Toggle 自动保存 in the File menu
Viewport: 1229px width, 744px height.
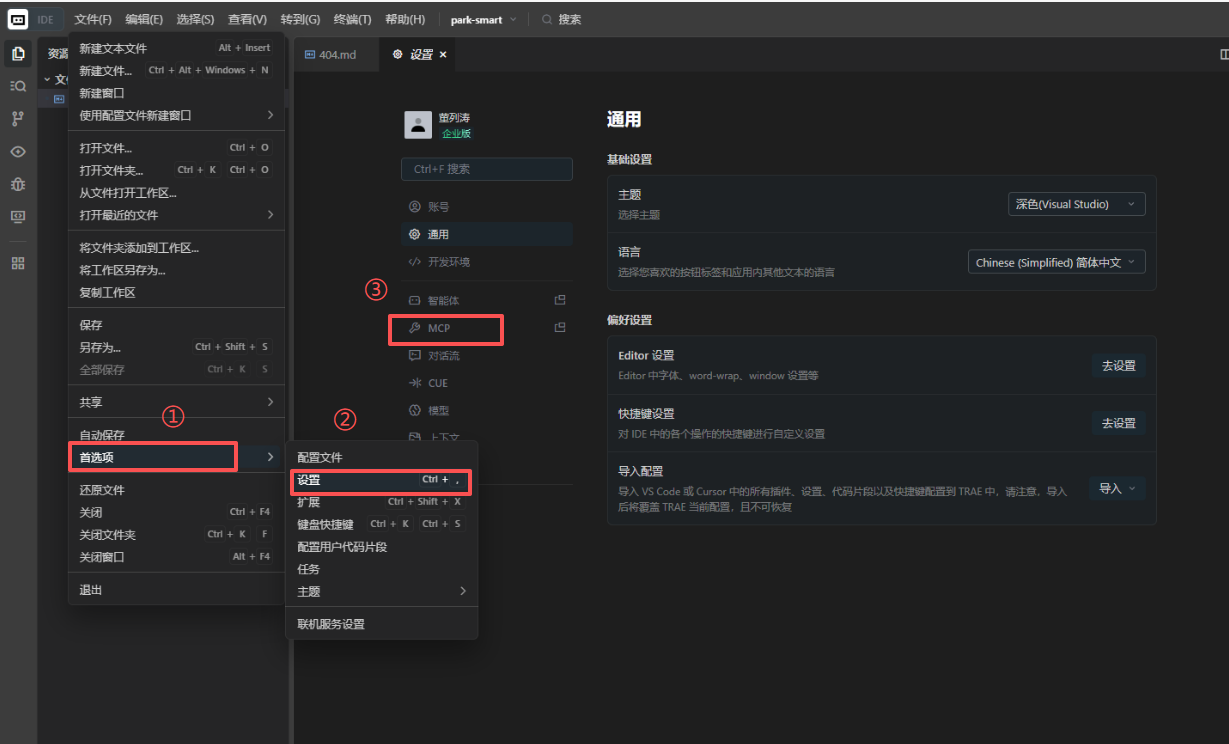tap(102, 435)
